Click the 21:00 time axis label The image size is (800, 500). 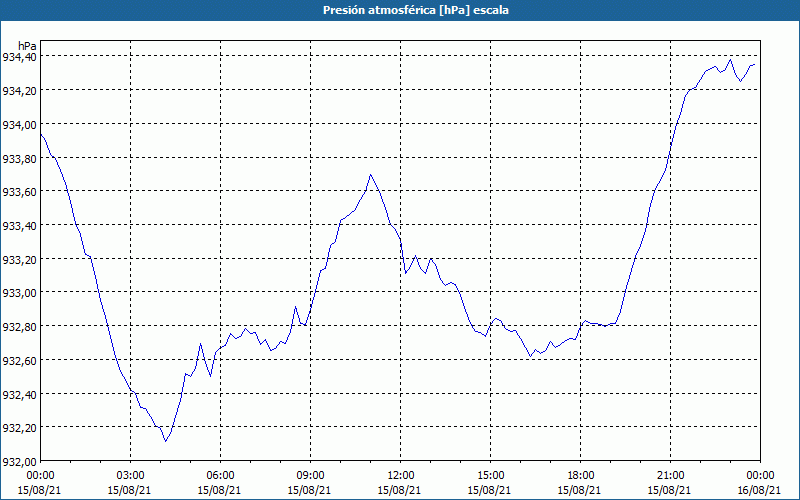point(670,476)
